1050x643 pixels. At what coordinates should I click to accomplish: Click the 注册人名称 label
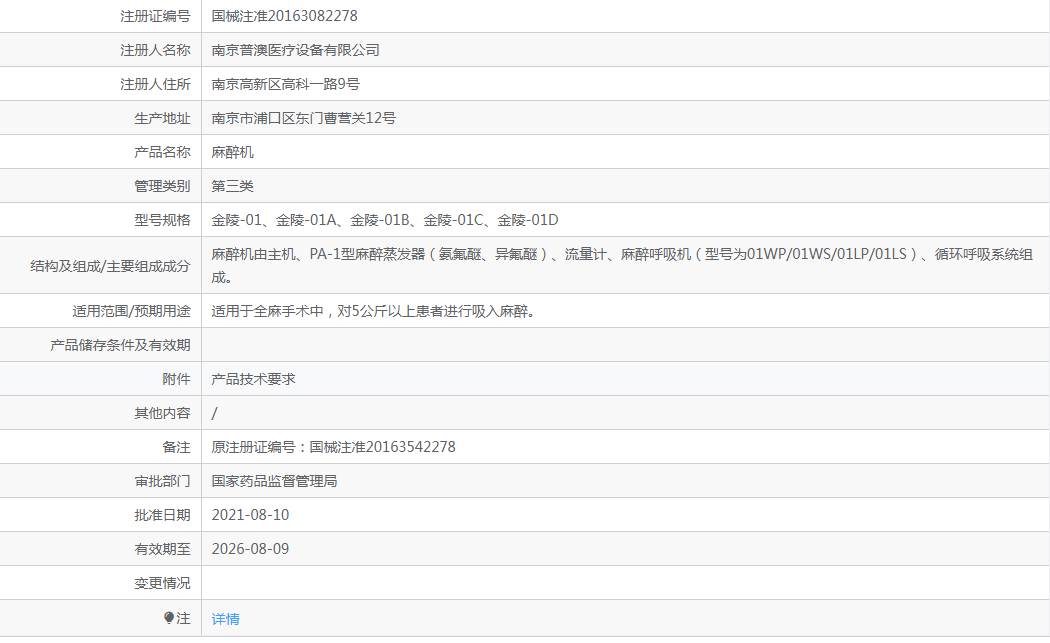pyautogui.click(x=155, y=50)
